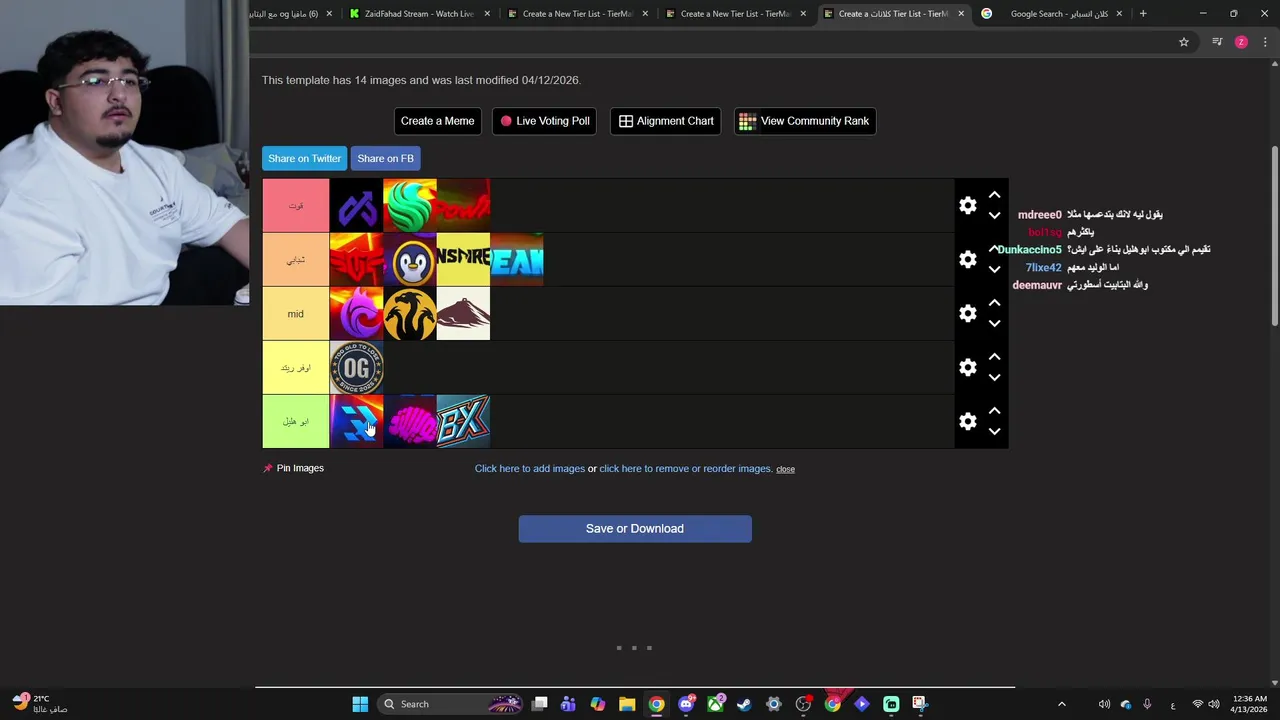Select the penguin logo thumbnail
Screen dimensions: 1280x720
tap(410, 259)
